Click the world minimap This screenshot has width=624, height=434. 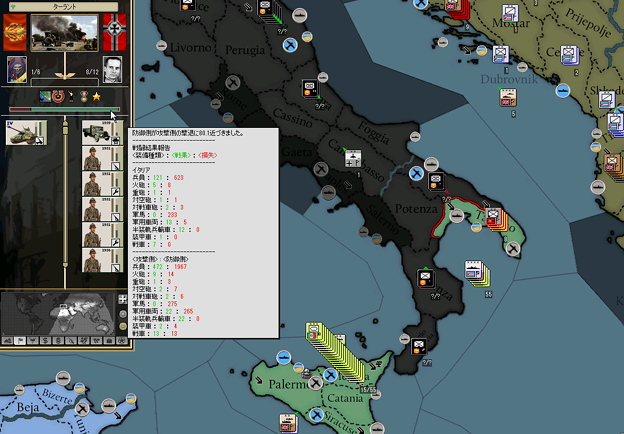coord(58,314)
